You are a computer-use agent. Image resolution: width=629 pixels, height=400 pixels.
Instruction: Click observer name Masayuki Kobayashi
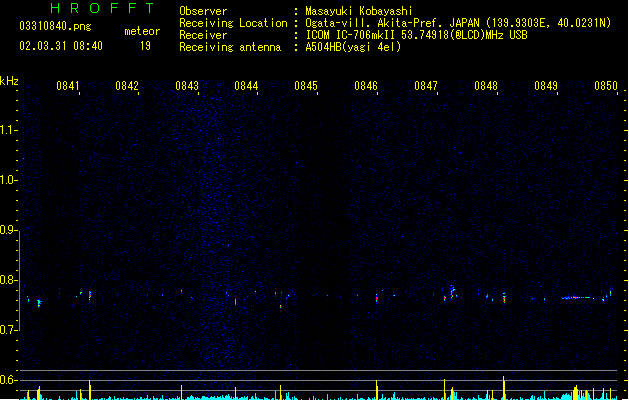tap(359, 11)
